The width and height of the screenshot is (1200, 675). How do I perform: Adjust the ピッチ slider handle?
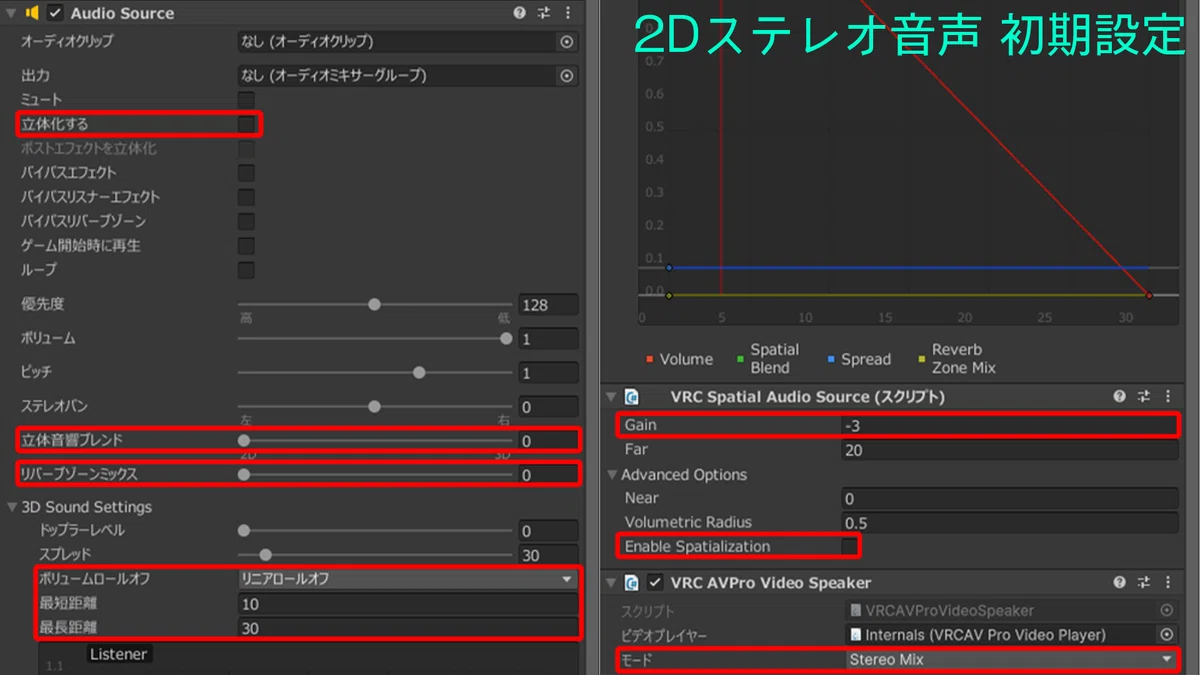point(419,372)
